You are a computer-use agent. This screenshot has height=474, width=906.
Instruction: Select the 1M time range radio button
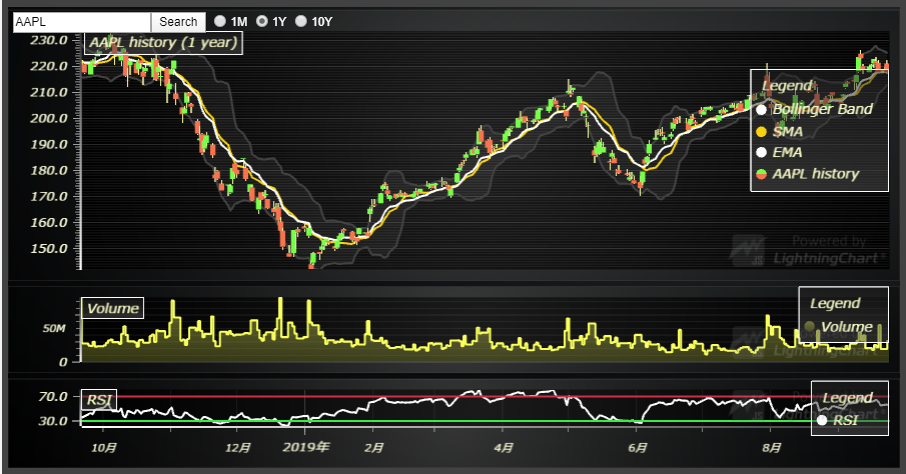(220, 21)
